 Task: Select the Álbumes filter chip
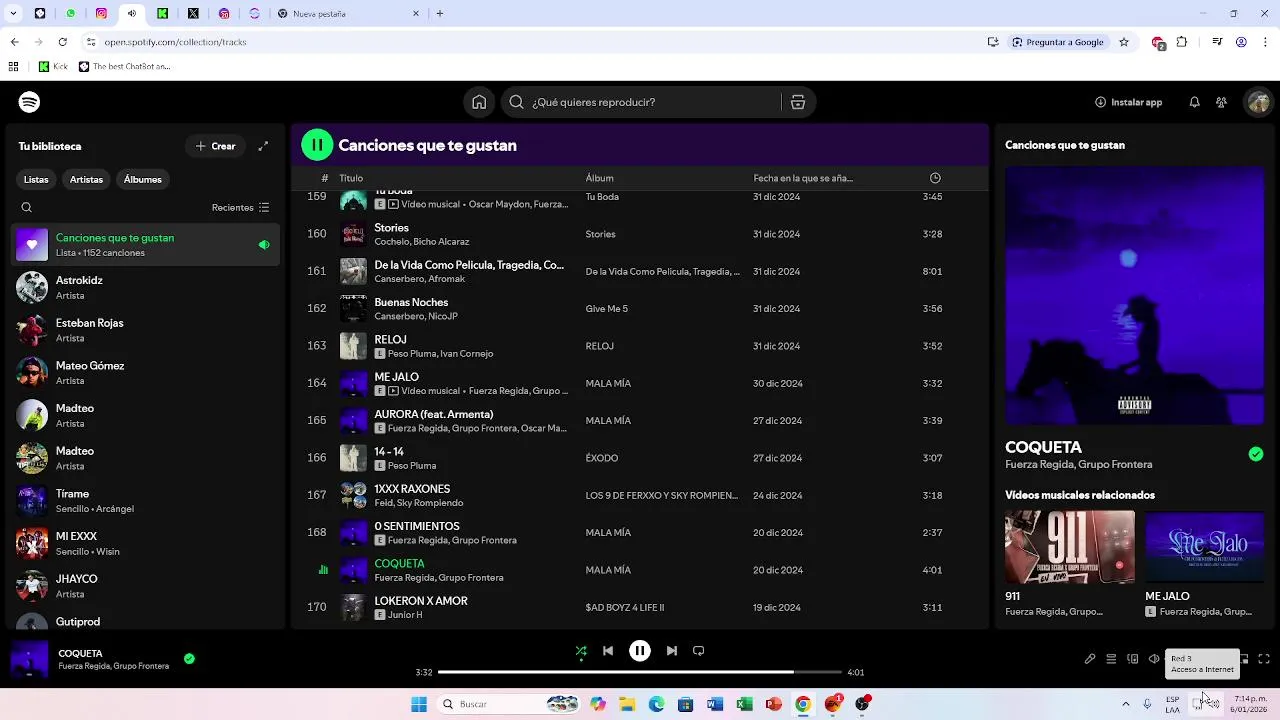(143, 179)
